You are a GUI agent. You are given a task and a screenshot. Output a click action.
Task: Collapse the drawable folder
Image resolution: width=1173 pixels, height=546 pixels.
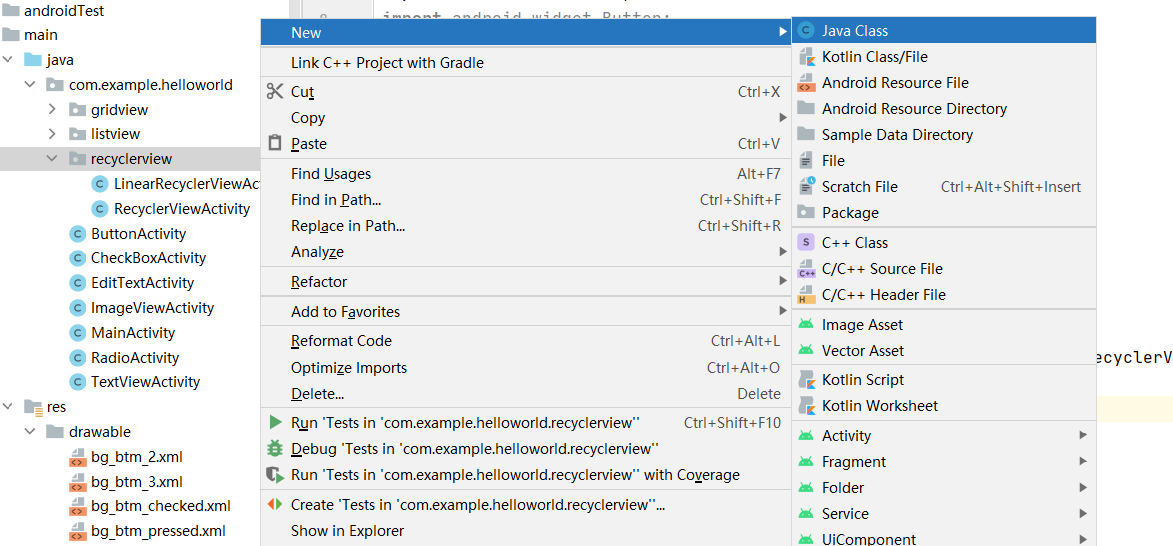click(30, 432)
